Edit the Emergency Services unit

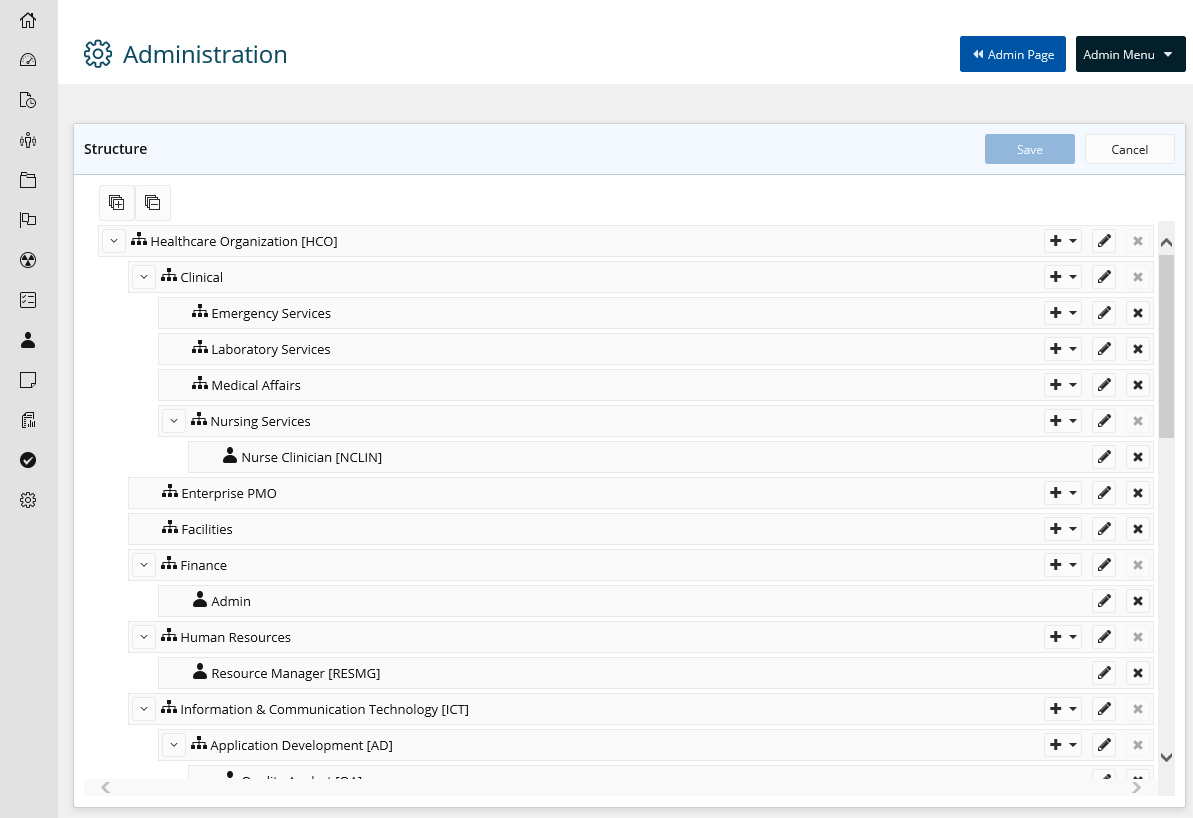[1104, 313]
